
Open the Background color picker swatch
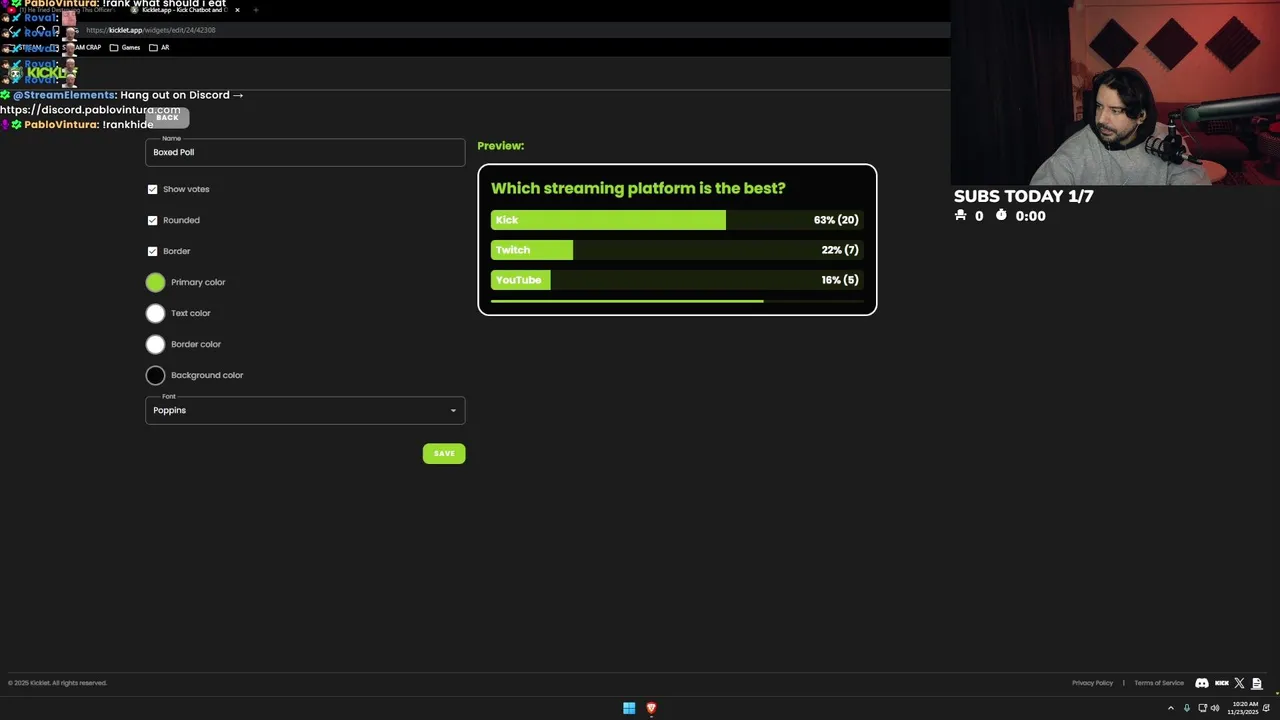pos(155,375)
